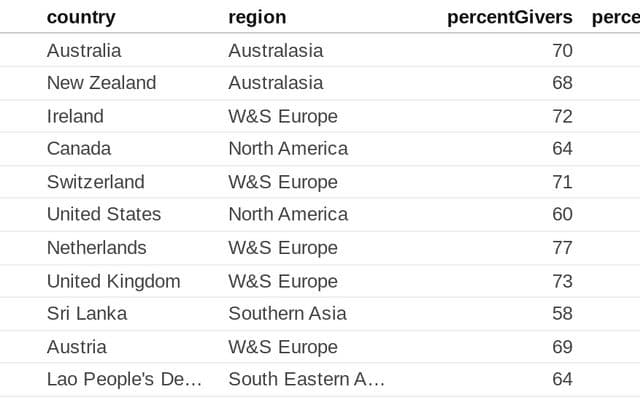This screenshot has height=400, width=640.
Task: Select the Australia country cell
Action: pos(84,51)
